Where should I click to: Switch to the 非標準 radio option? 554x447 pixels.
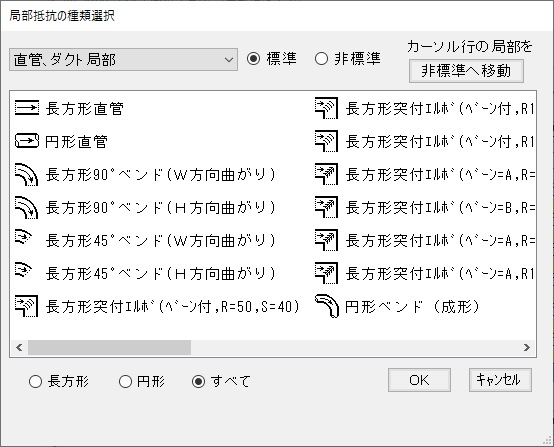(321, 59)
